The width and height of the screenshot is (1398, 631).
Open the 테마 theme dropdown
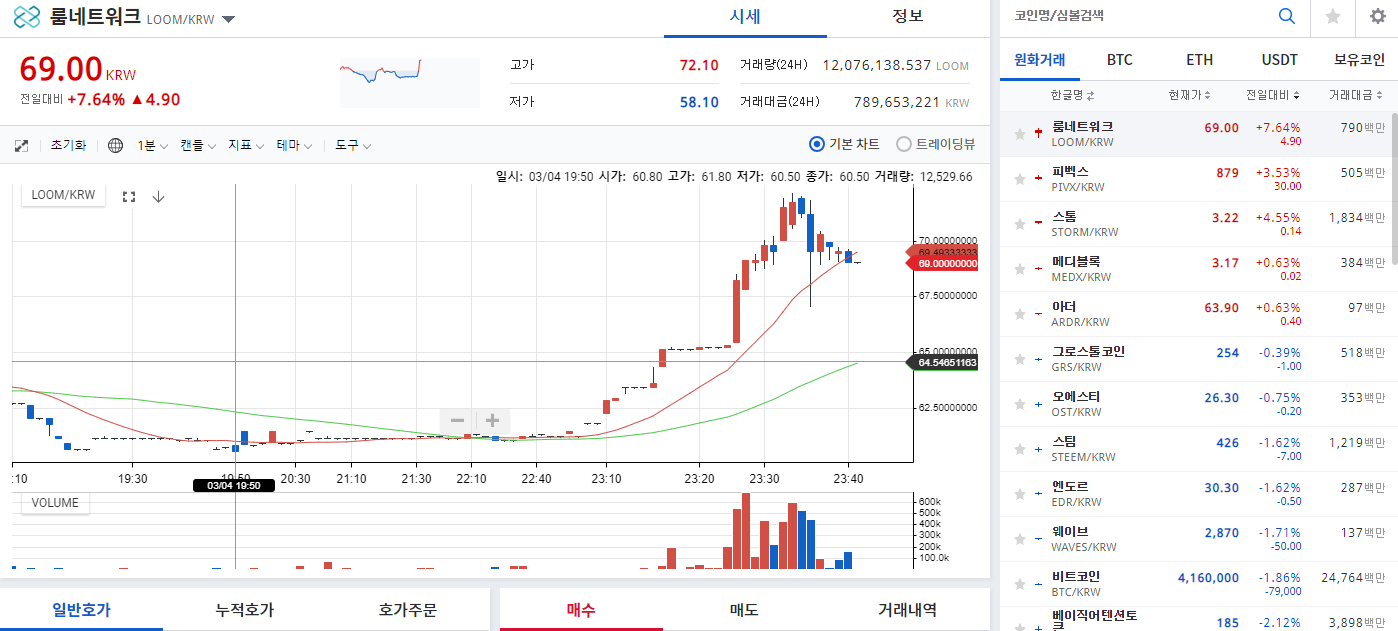pyautogui.click(x=295, y=145)
